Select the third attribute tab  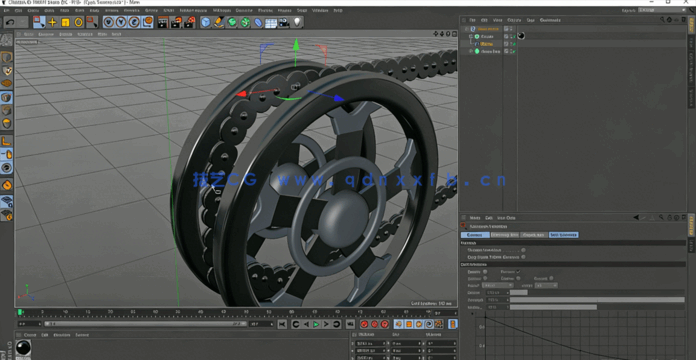click(x=534, y=235)
